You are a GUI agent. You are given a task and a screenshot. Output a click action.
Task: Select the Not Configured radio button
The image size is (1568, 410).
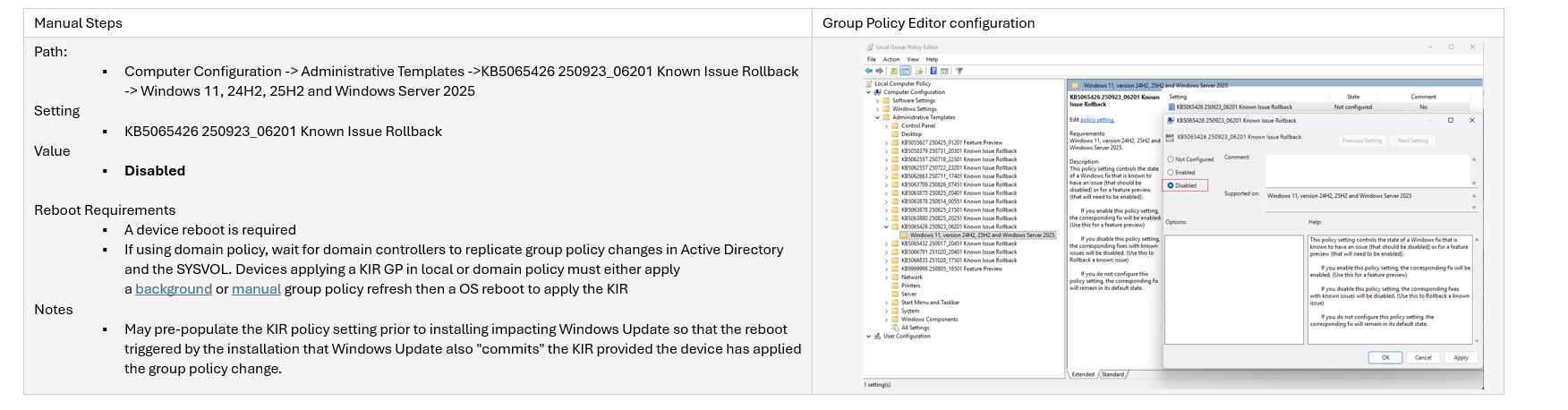tap(1171, 159)
